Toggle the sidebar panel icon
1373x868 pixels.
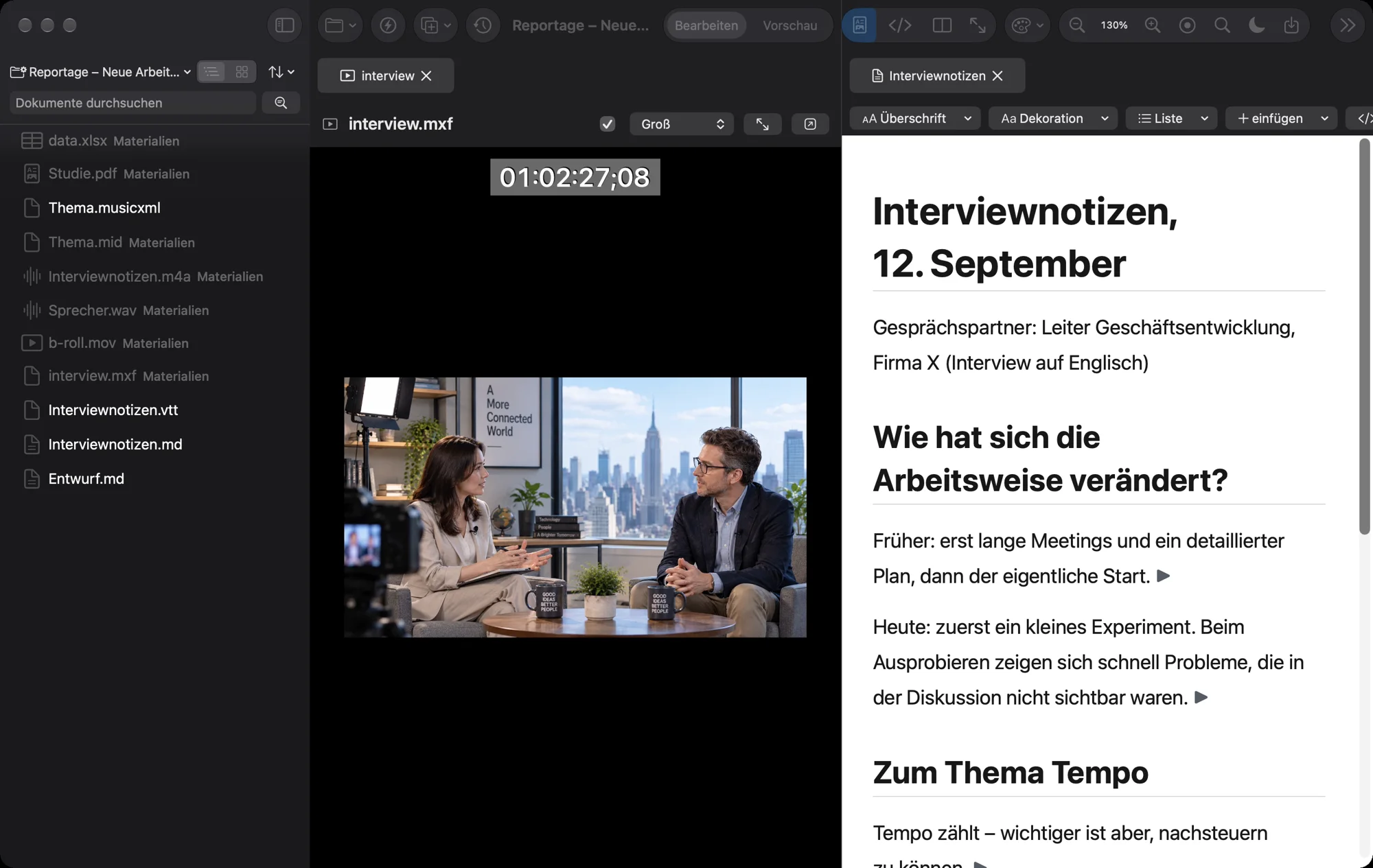(x=284, y=25)
